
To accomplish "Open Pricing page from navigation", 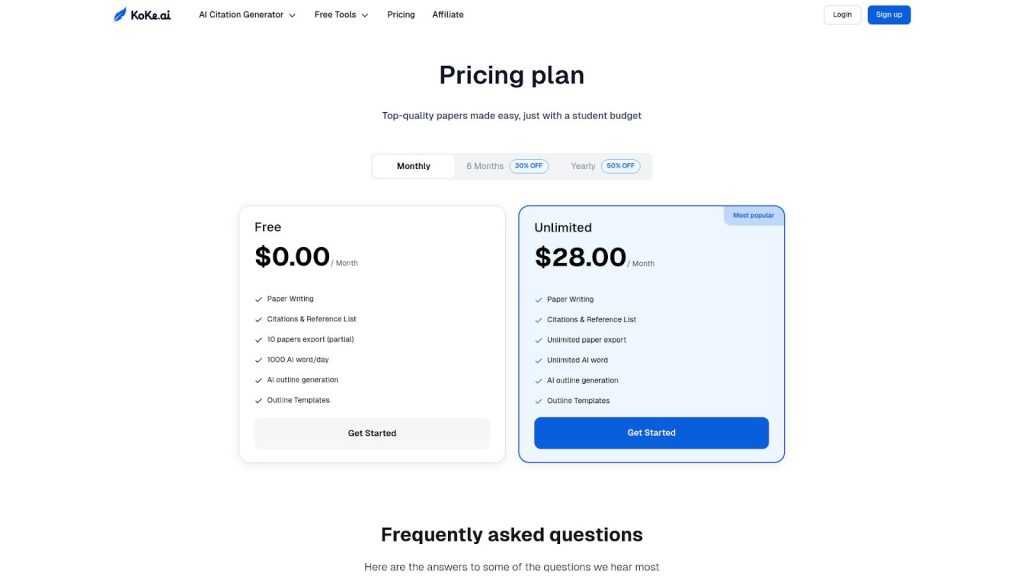I will tap(401, 15).
